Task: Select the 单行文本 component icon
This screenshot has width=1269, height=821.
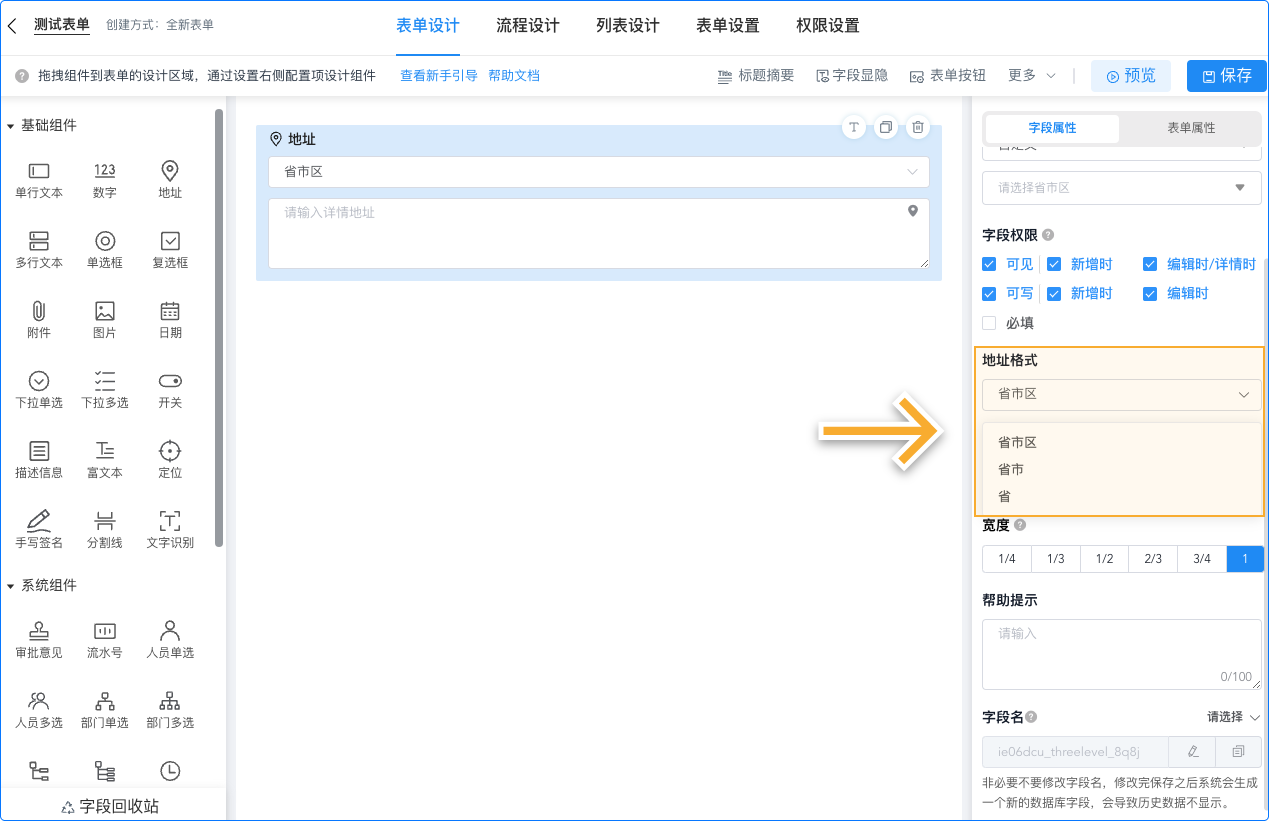Action: pos(39,171)
